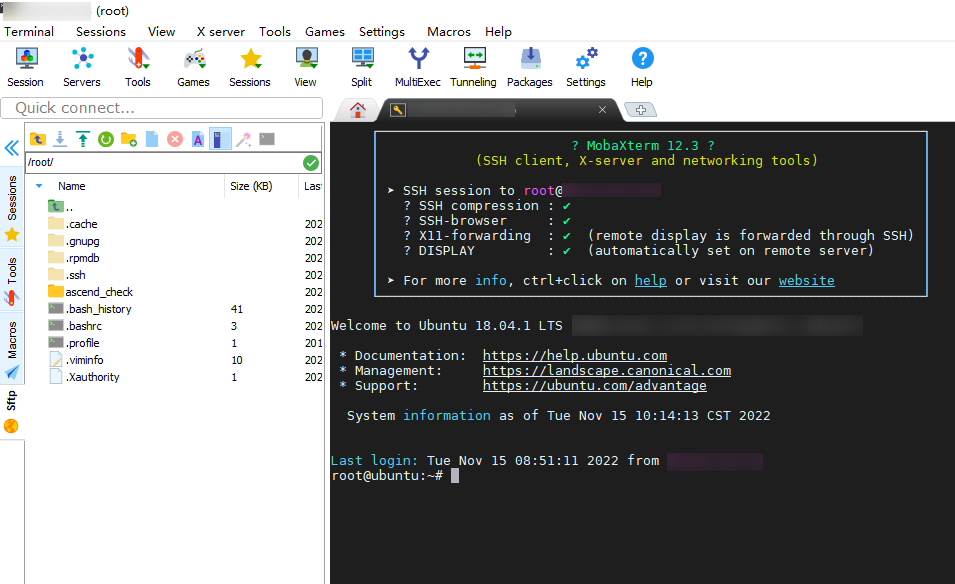Click the Quick connect input field
The height and width of the screenshot is (584, 955).
(161, 108)
